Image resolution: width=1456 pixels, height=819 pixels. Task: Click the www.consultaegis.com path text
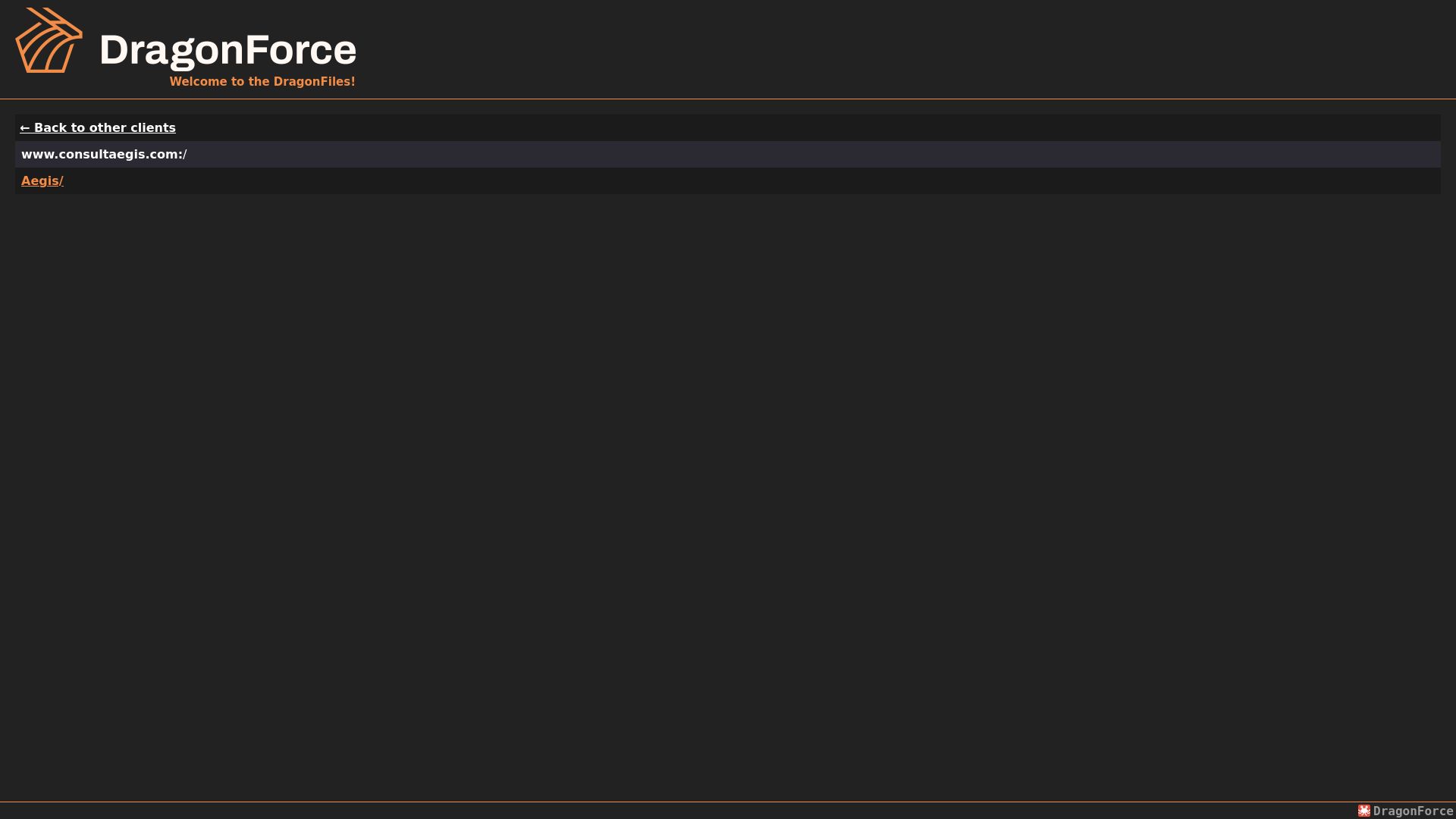[x=102, y=154]
